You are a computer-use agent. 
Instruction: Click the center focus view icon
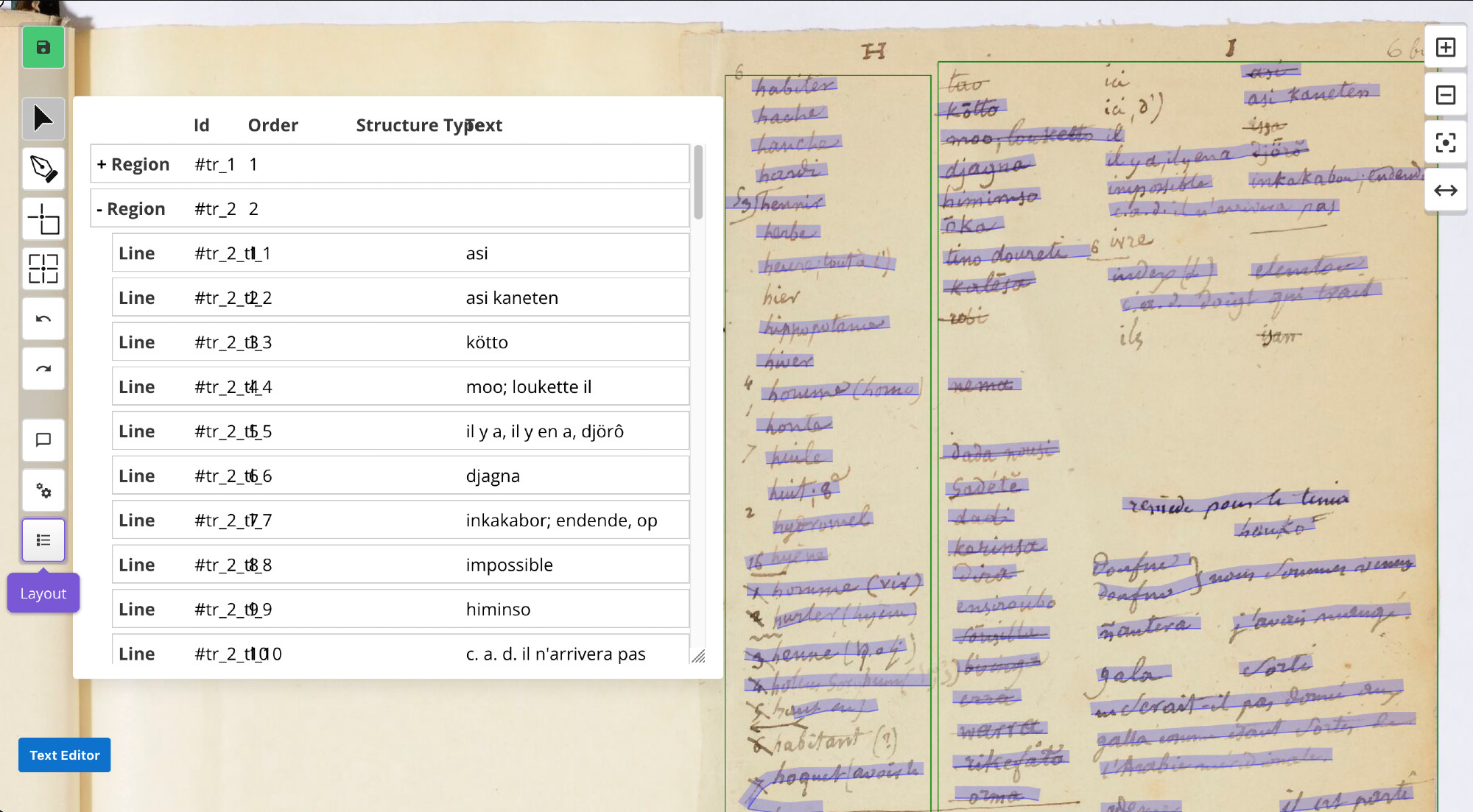coord(1445,143)
